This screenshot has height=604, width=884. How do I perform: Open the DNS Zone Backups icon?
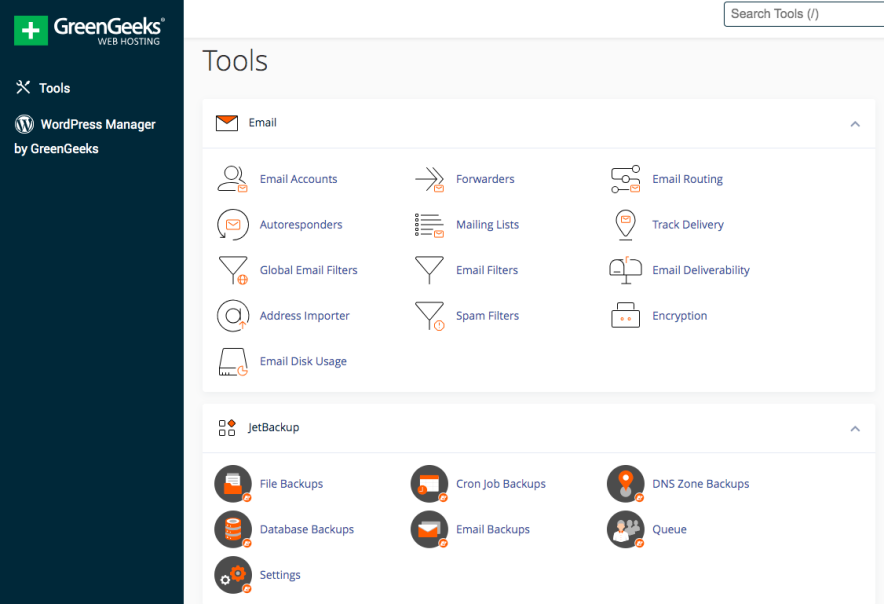[x=625, y=483]
